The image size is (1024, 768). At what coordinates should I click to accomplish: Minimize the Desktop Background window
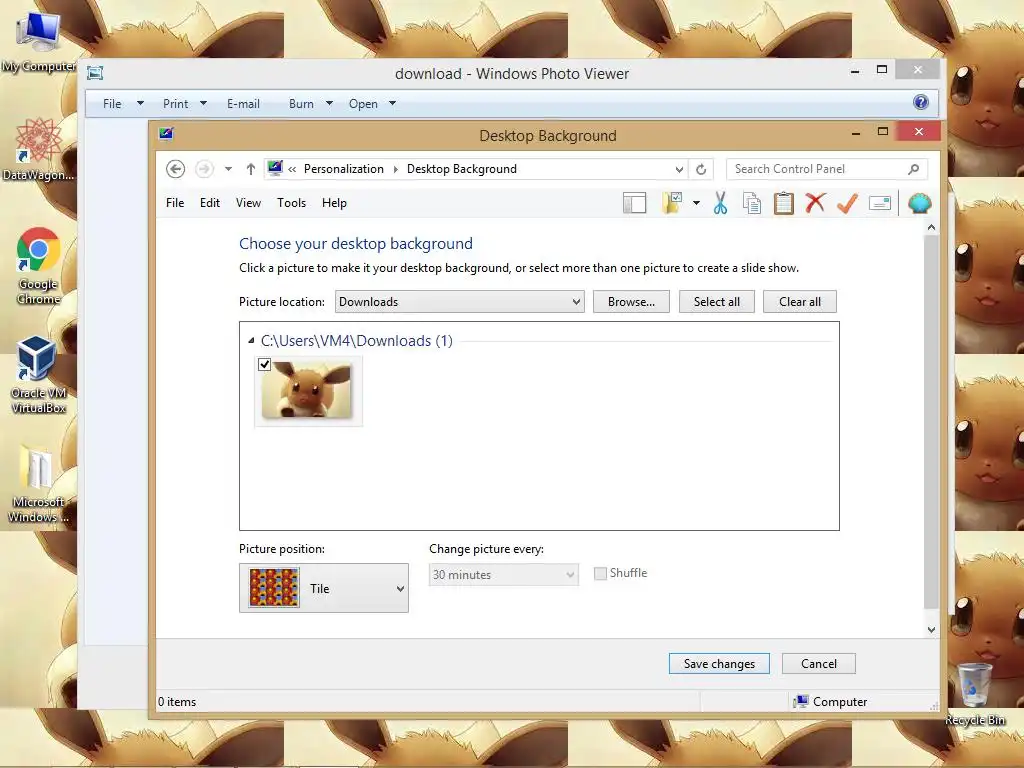pyautogui.click(x=856, y=133)
